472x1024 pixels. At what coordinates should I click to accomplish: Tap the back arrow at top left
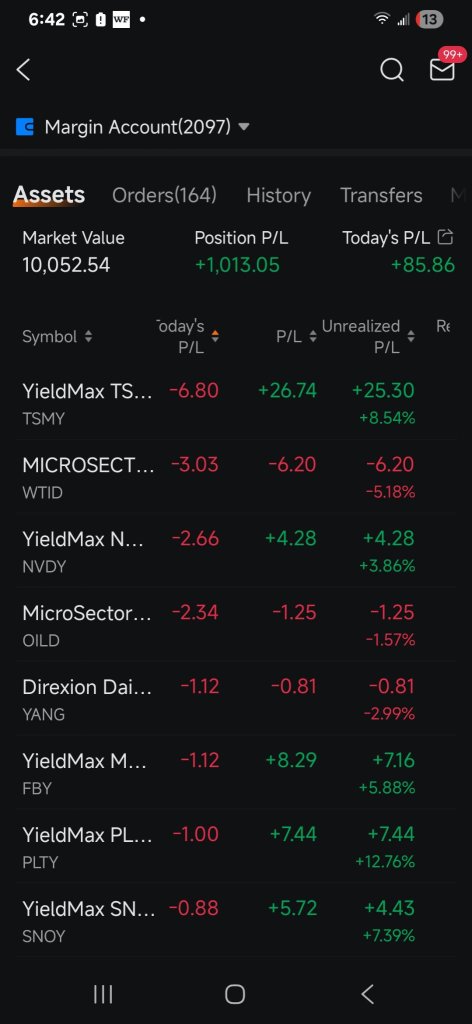(x=24, y=70)
